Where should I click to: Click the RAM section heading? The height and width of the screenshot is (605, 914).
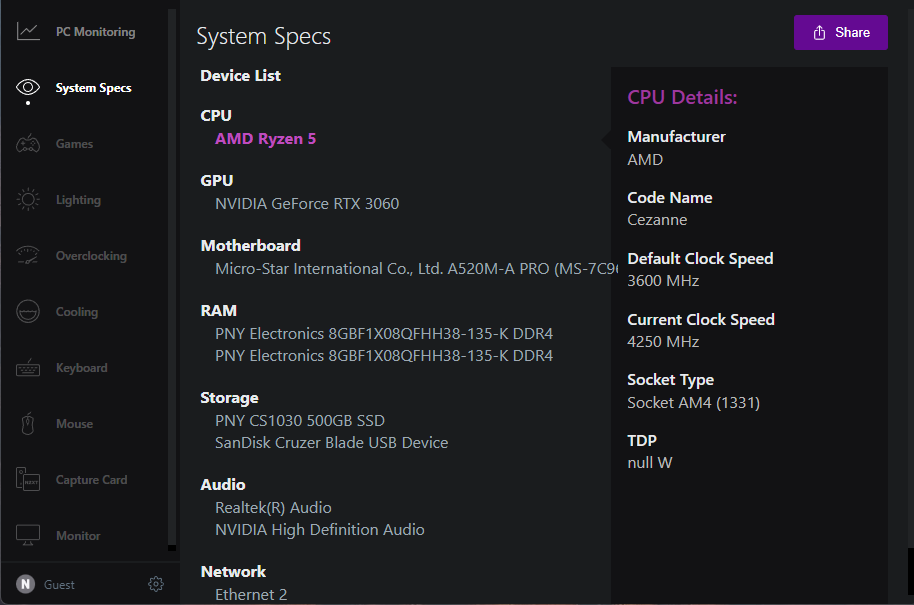[218, 311]
